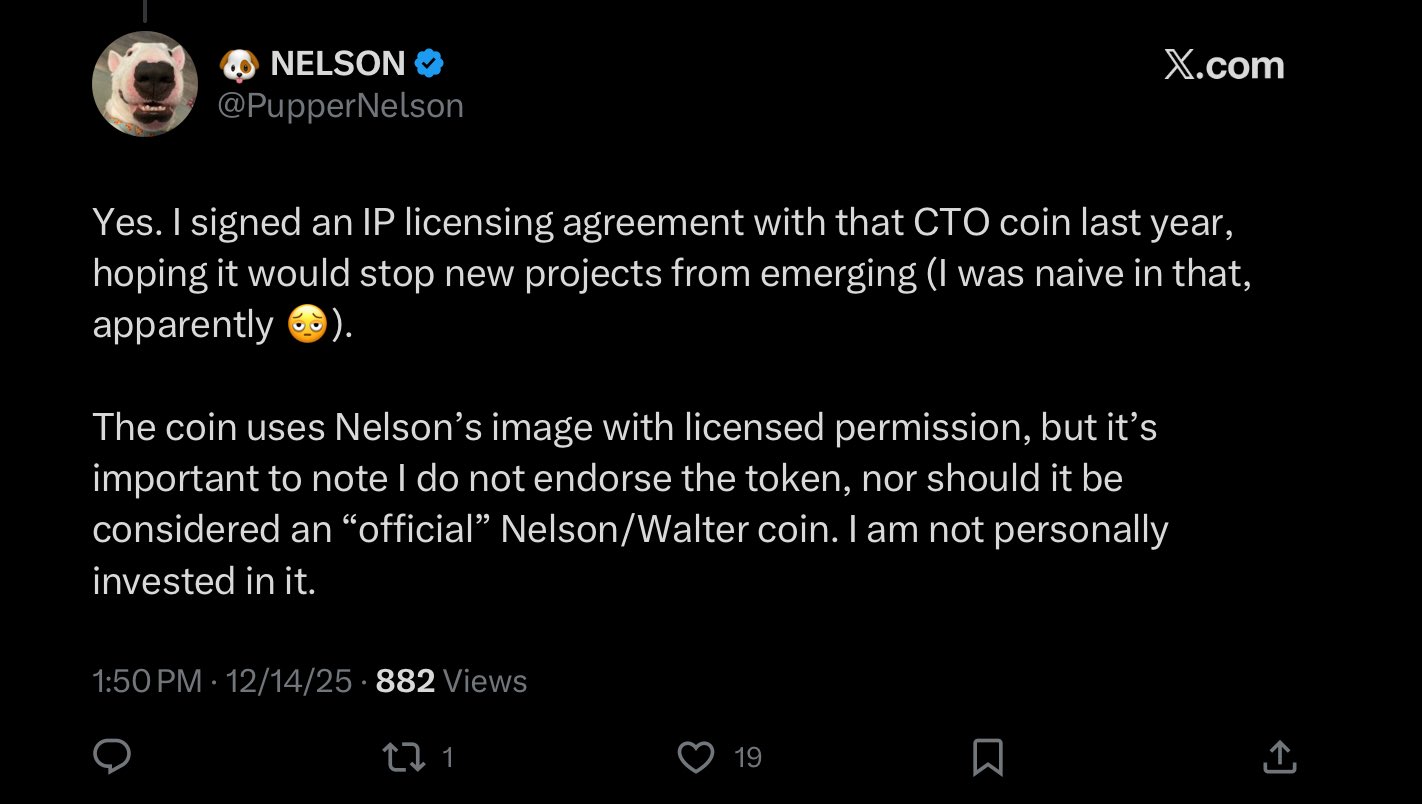
Task: Open the reply speech bubble icon
Action: [x=112, y=757]
